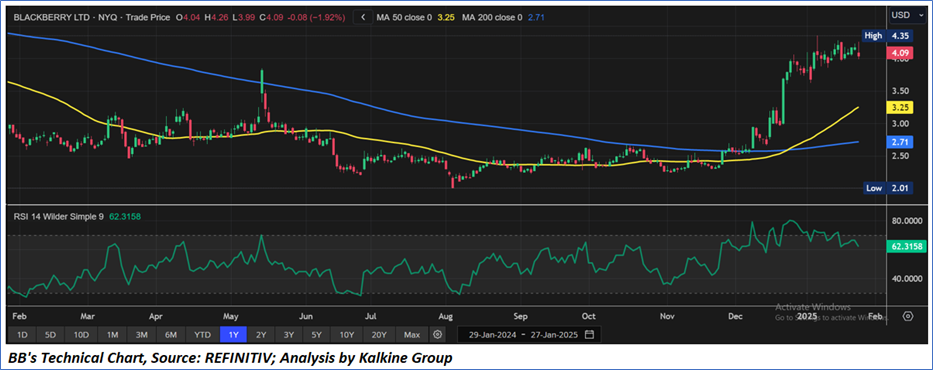Open chart settings gear beside Max
Viewport: 933px width, 370px height.
[x=437, y=334]
